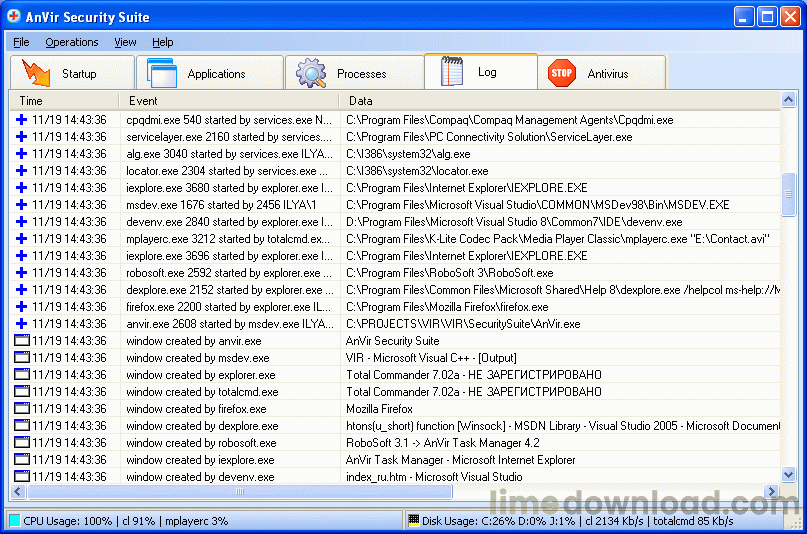Click the blue plus icon beside cpqdmi.exe
The width and height of the screenshot is (807, 534).
click(21, 120)
